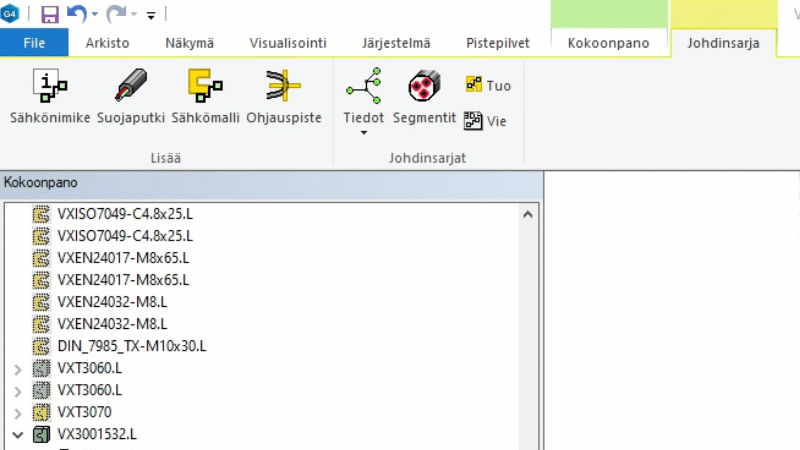The image size is (800, 450).
Task: Open the redo history dropdown arrow
Action: pos(134,14)
